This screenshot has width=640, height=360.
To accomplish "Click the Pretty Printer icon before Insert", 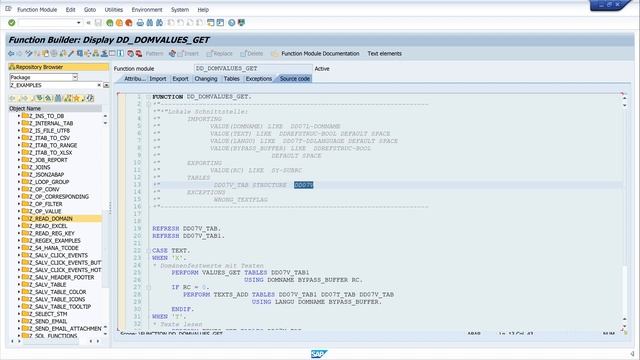I will (x=172, y=53).
